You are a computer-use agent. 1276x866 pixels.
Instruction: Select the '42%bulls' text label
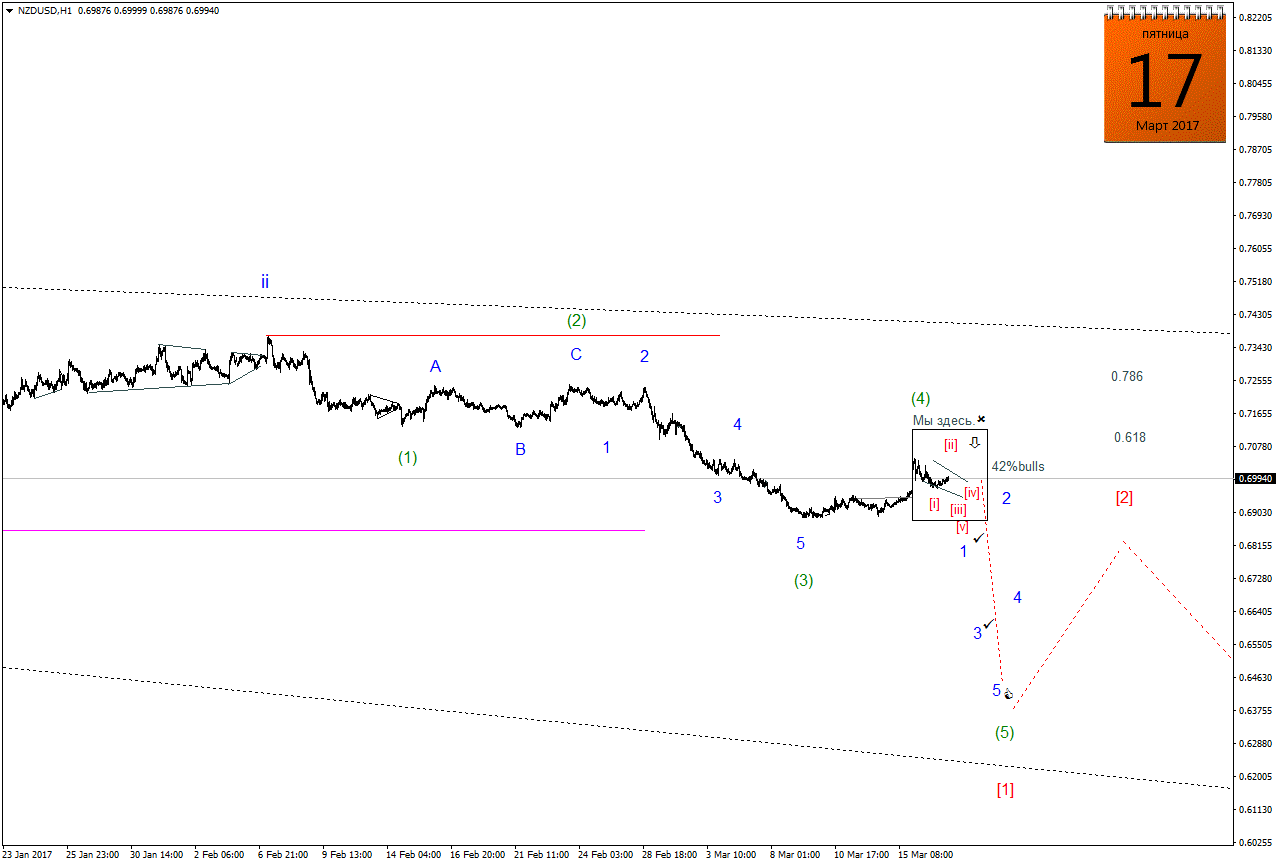point(1018,466)
